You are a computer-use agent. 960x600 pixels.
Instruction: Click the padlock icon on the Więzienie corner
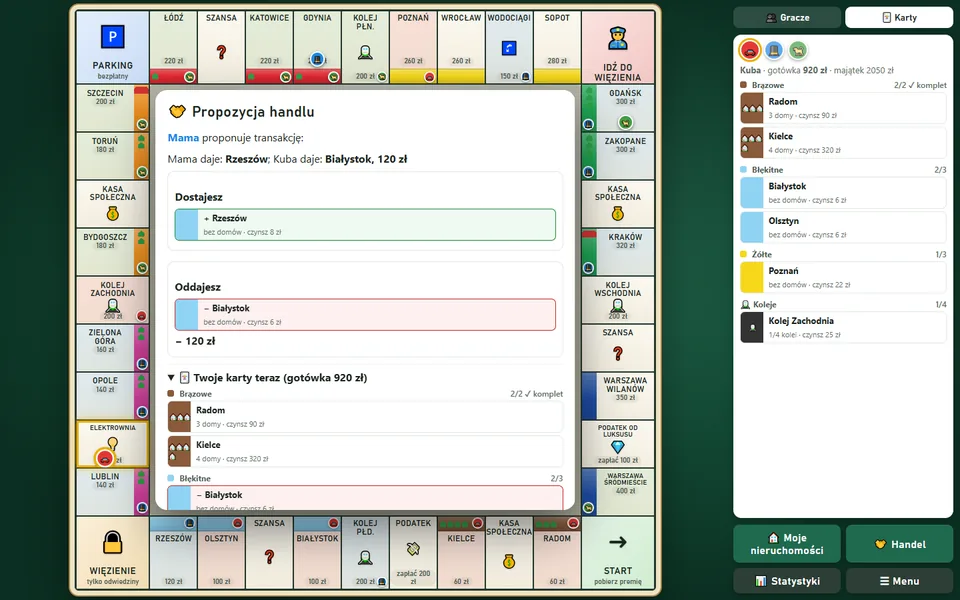tap(113, 542)
